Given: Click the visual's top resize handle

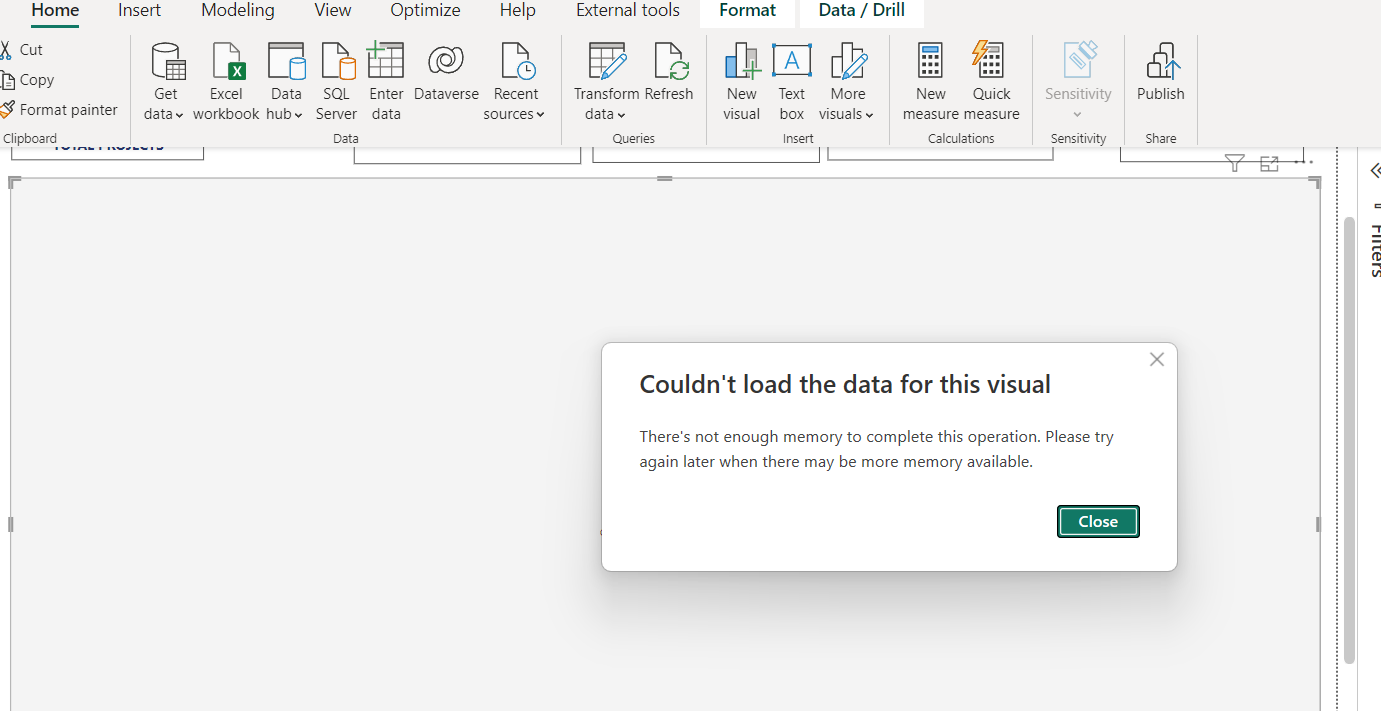Looking at the screenshot, I should click(665, 179).
